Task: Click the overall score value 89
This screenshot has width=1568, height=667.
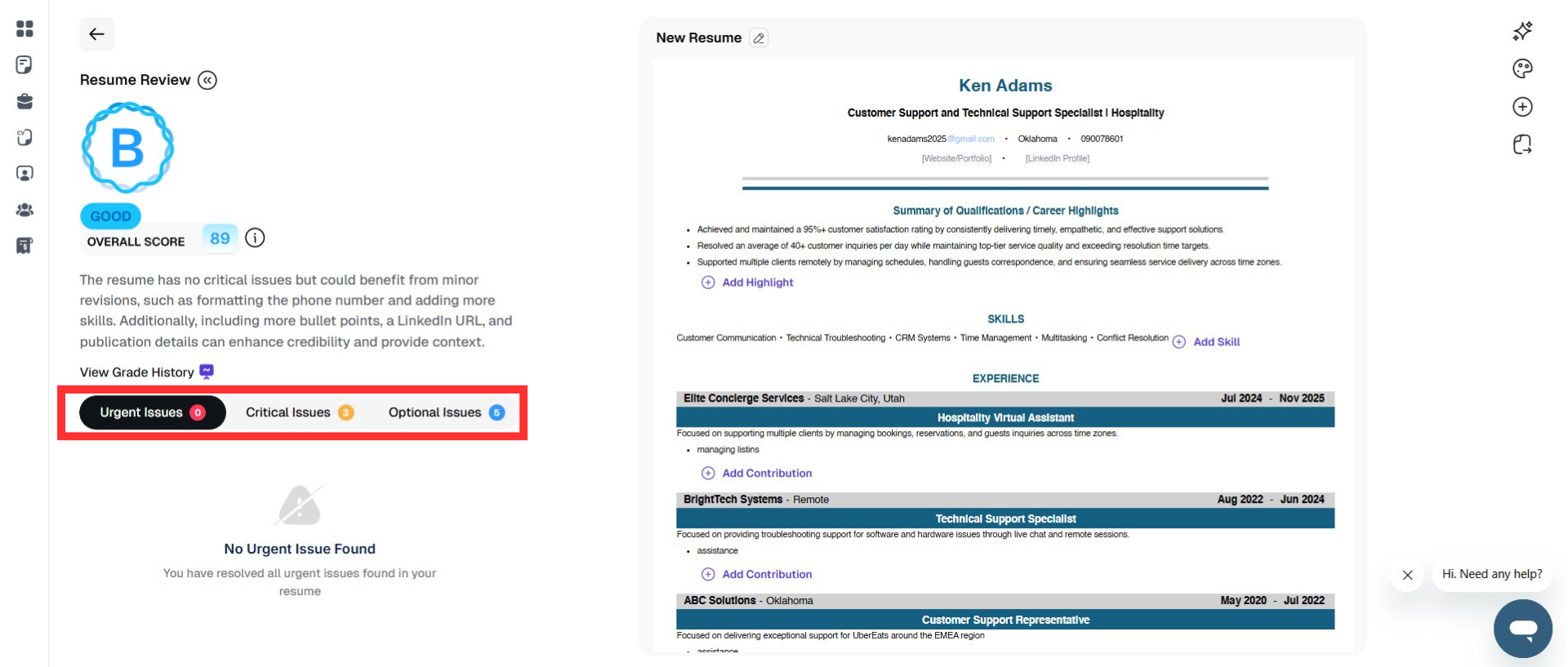Action: click(x=220, y=238)
